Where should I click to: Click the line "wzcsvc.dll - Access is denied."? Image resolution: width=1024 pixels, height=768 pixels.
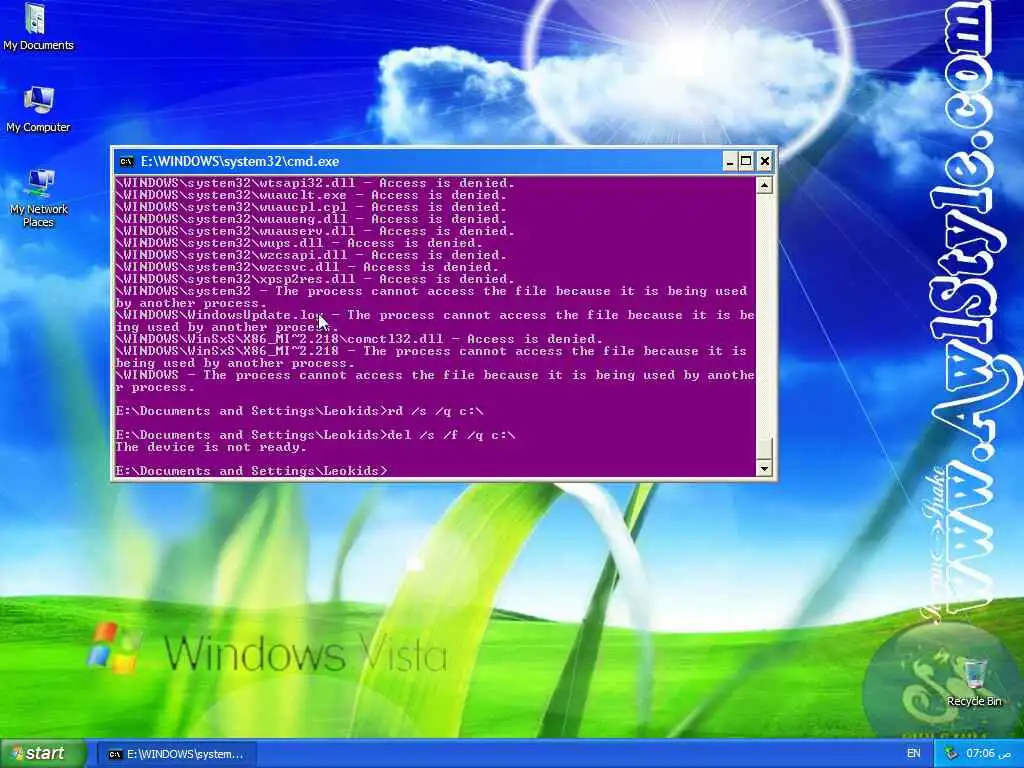click(308, 267)
